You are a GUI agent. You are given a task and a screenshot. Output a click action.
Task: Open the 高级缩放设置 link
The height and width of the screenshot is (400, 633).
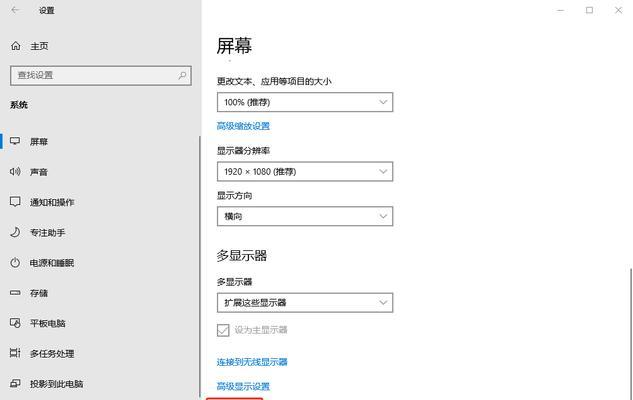tap(243, 126)
